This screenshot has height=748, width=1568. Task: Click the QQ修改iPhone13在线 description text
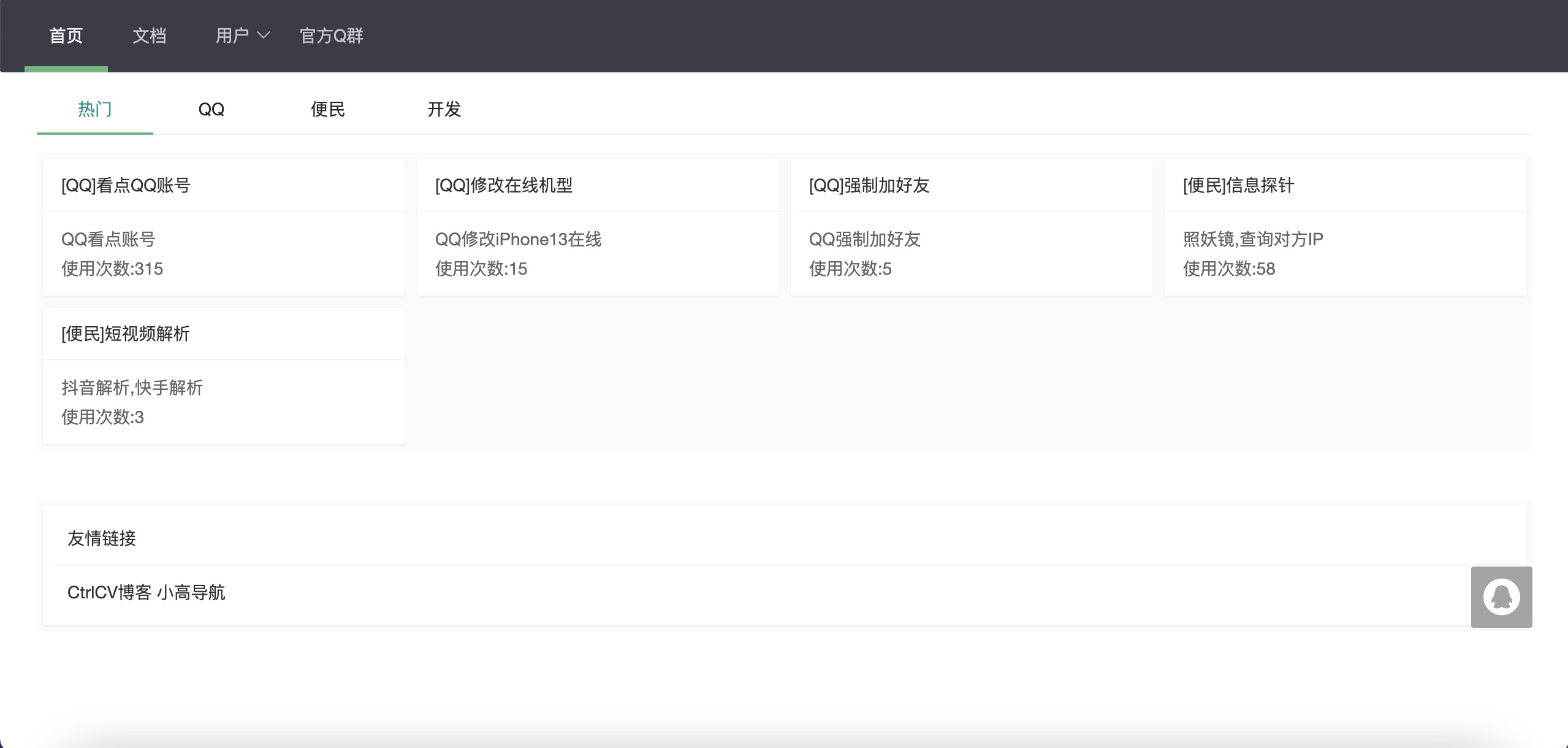(x=518, y=239)
